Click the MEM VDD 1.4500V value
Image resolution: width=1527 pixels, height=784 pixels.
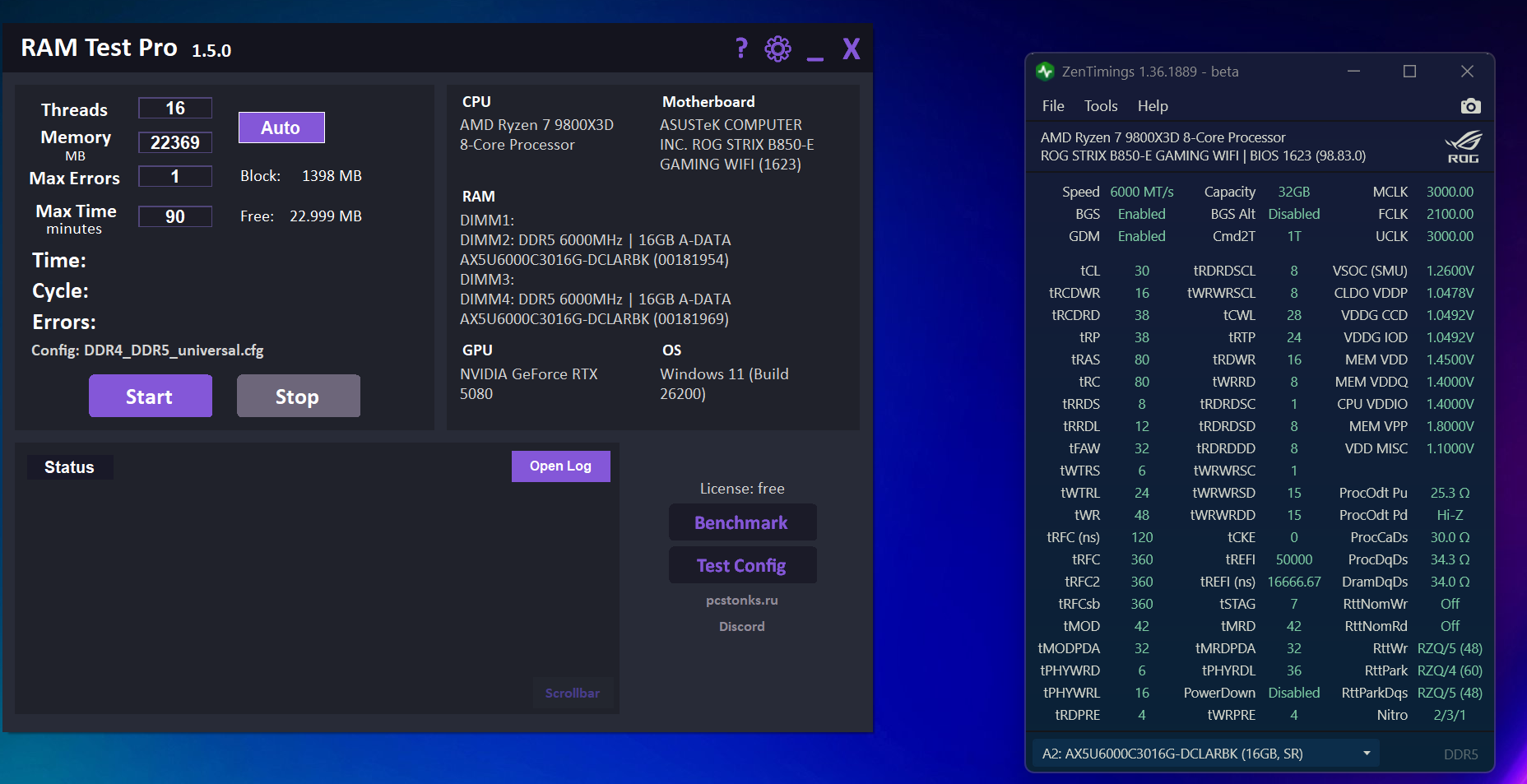pos(1450,360)
